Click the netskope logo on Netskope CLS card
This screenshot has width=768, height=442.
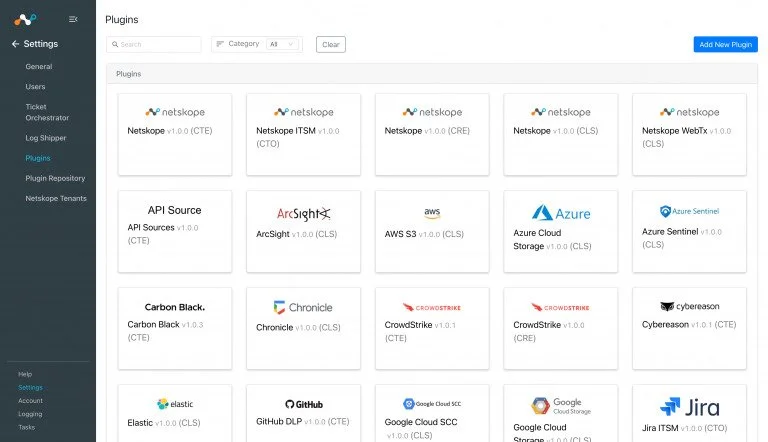tap(561, 112)
